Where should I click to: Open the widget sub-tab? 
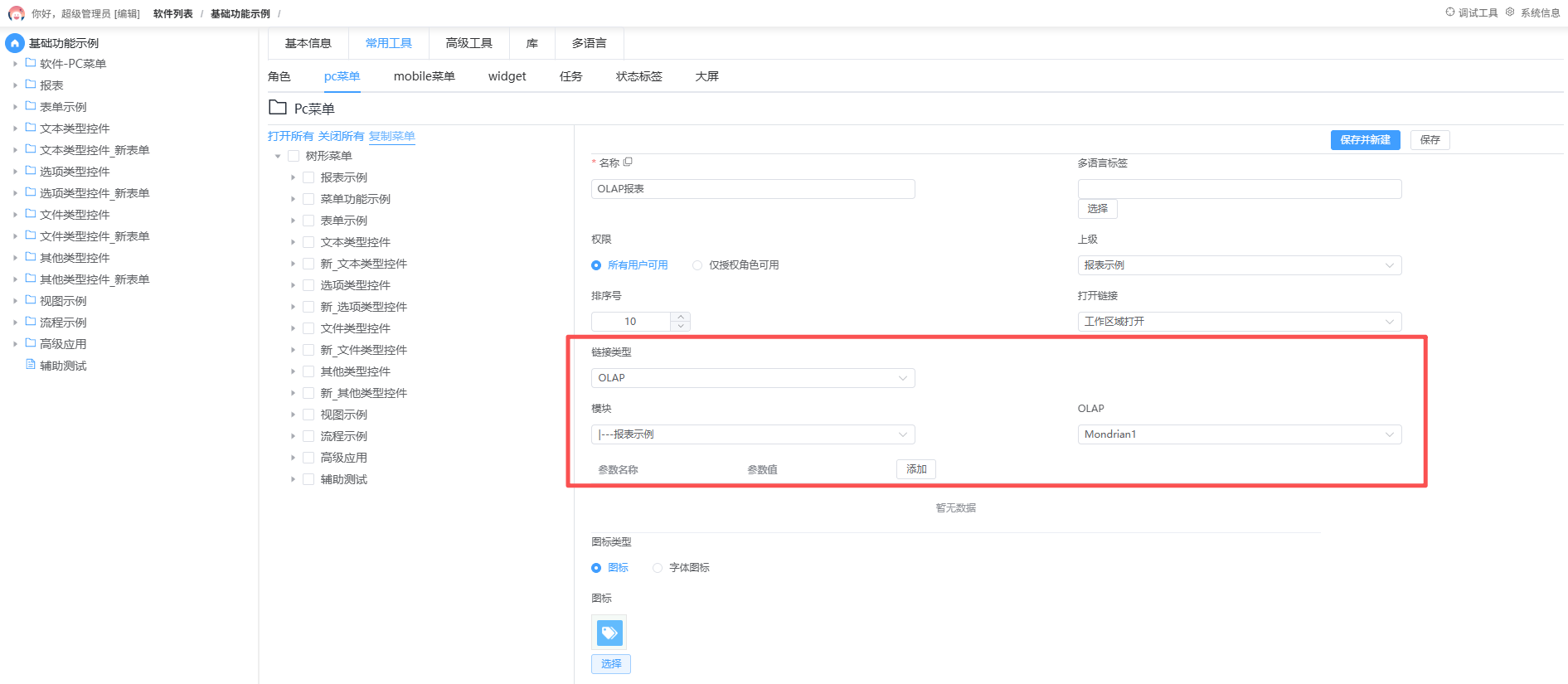[x=507, y=76]
